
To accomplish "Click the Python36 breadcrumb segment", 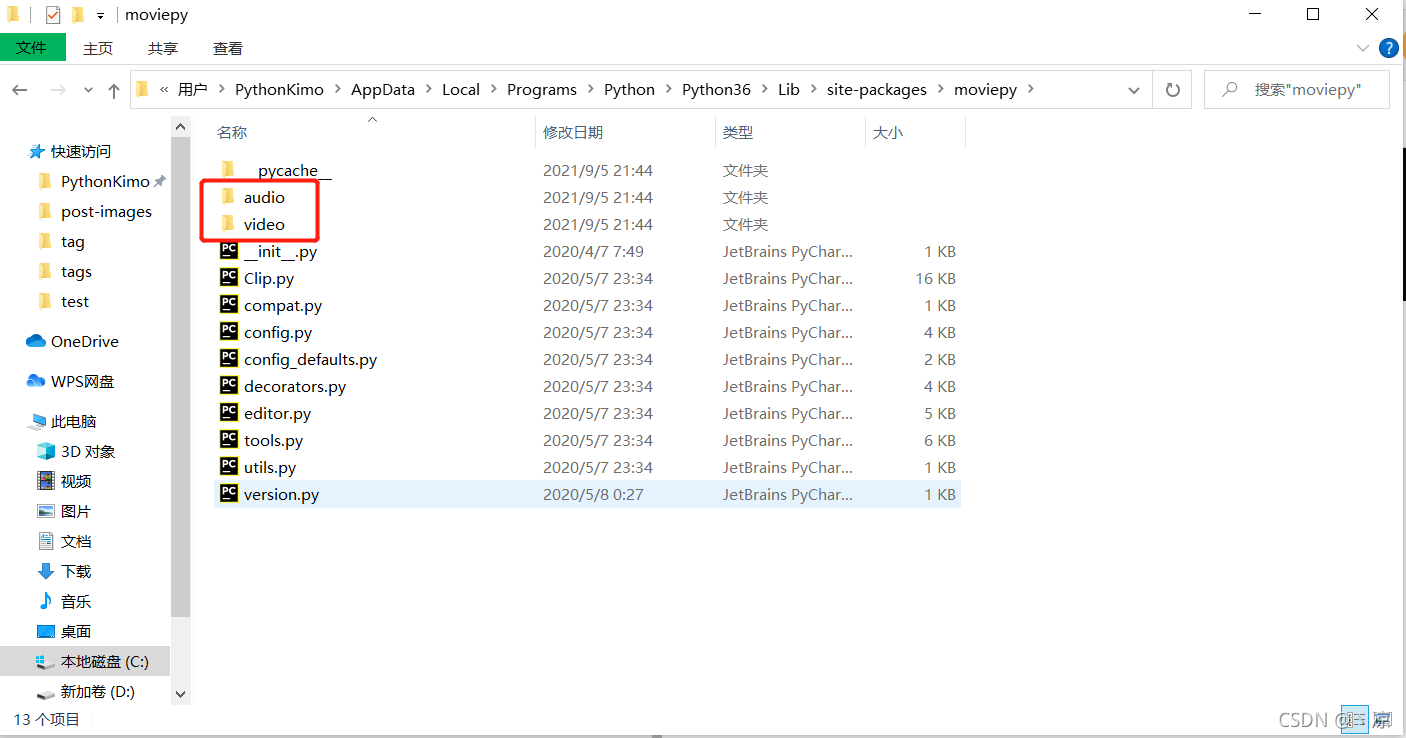I will 716,89.
